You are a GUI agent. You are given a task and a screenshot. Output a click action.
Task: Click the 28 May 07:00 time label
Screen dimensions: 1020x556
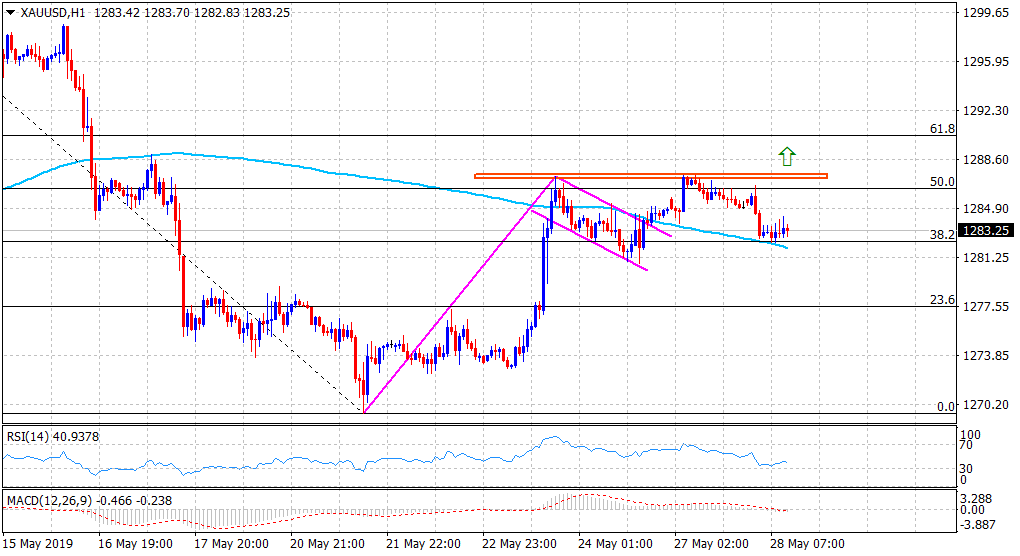tap(811, 544)
